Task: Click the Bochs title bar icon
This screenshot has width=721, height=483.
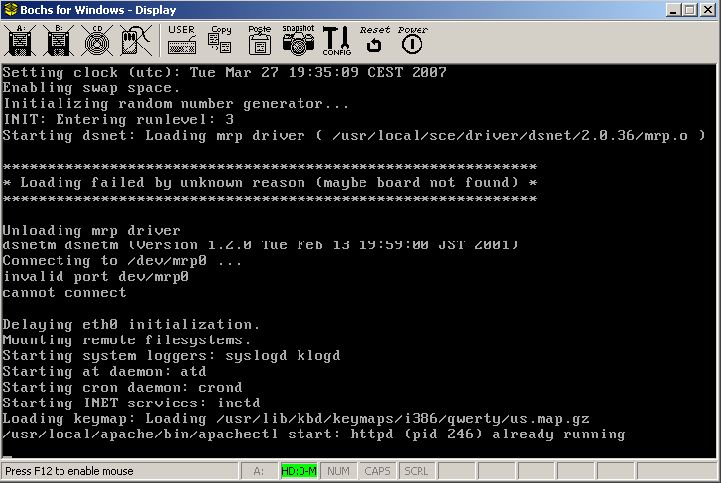Action: (10, 9)
